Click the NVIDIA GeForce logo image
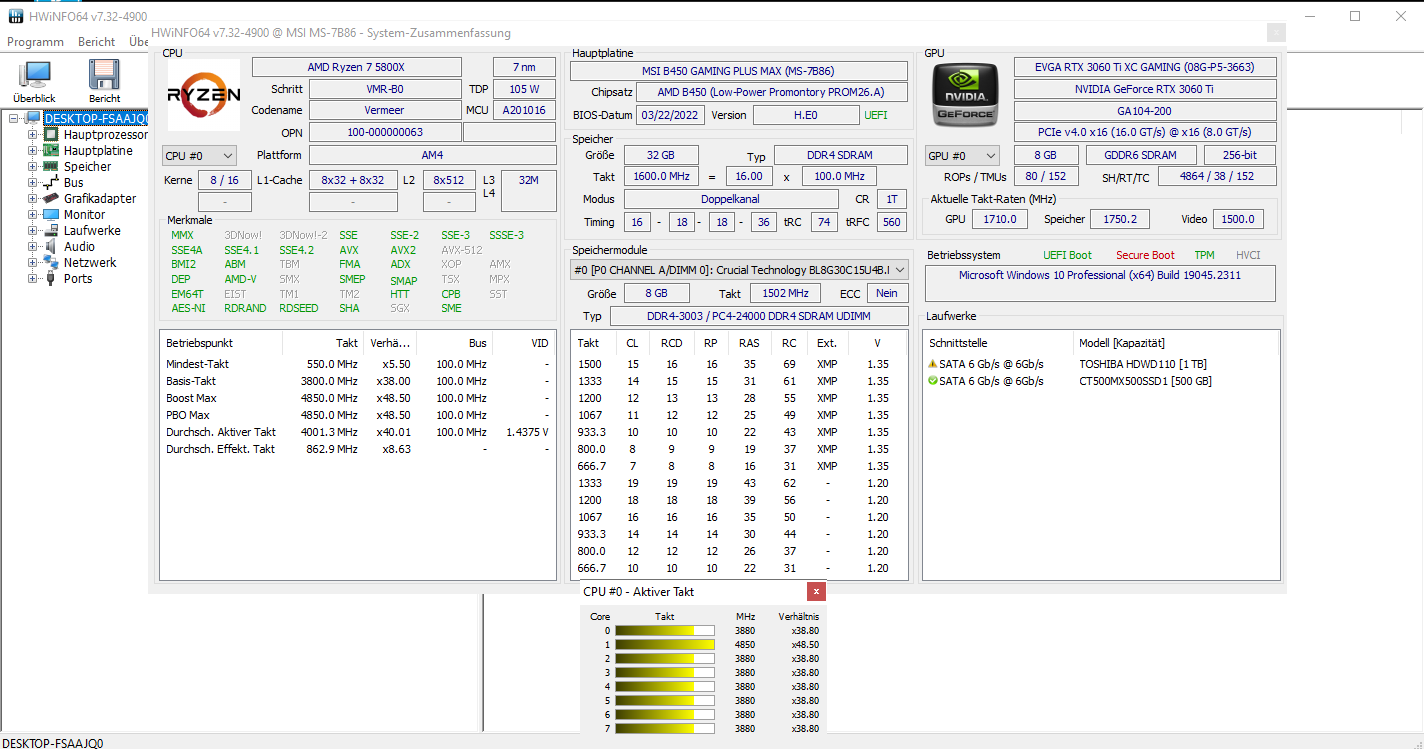Image resolution: width=1424 pixels, height=749 pixels. click(x=965, y=94)
